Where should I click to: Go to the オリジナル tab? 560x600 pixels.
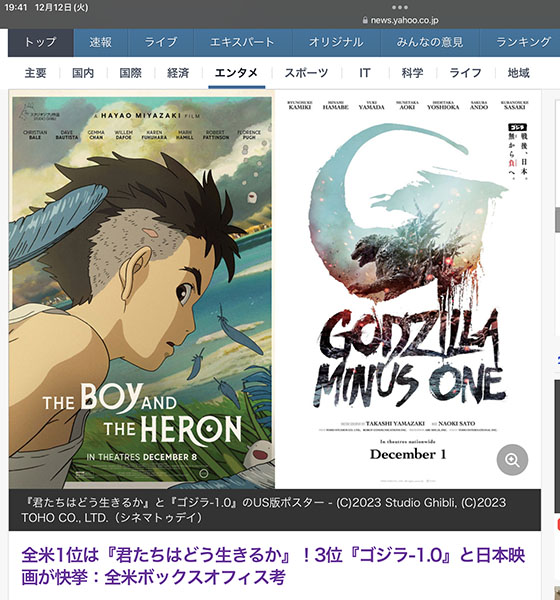(x=336, y=42)
